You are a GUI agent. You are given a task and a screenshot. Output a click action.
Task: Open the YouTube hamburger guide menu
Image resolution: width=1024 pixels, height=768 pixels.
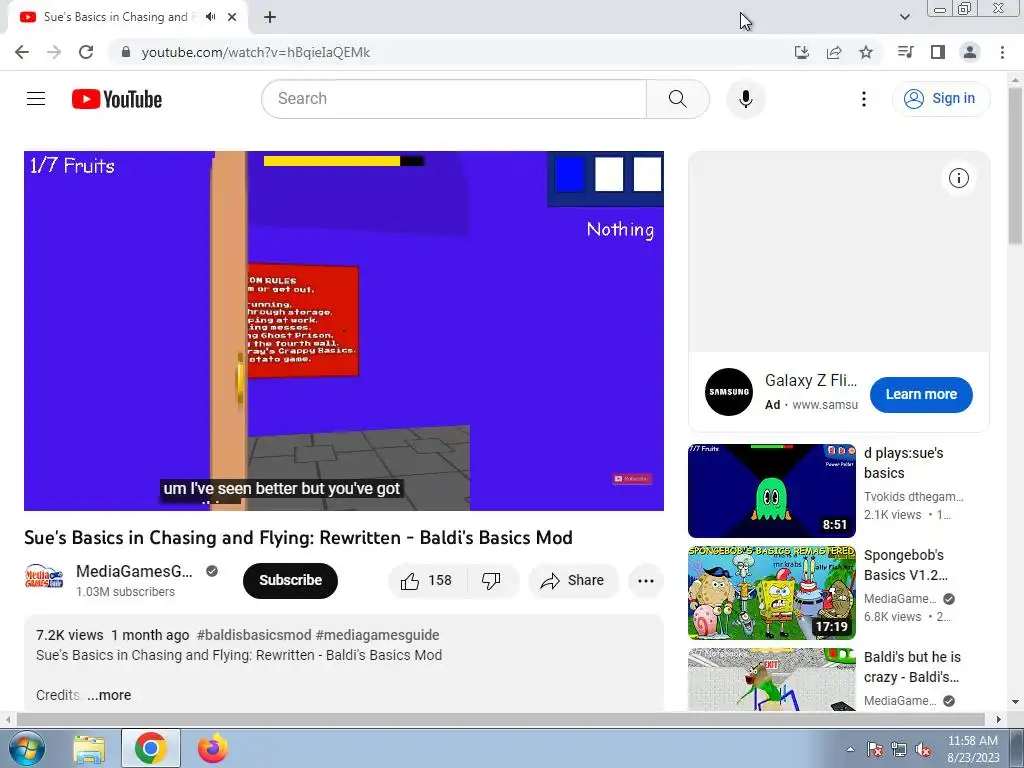36,99
